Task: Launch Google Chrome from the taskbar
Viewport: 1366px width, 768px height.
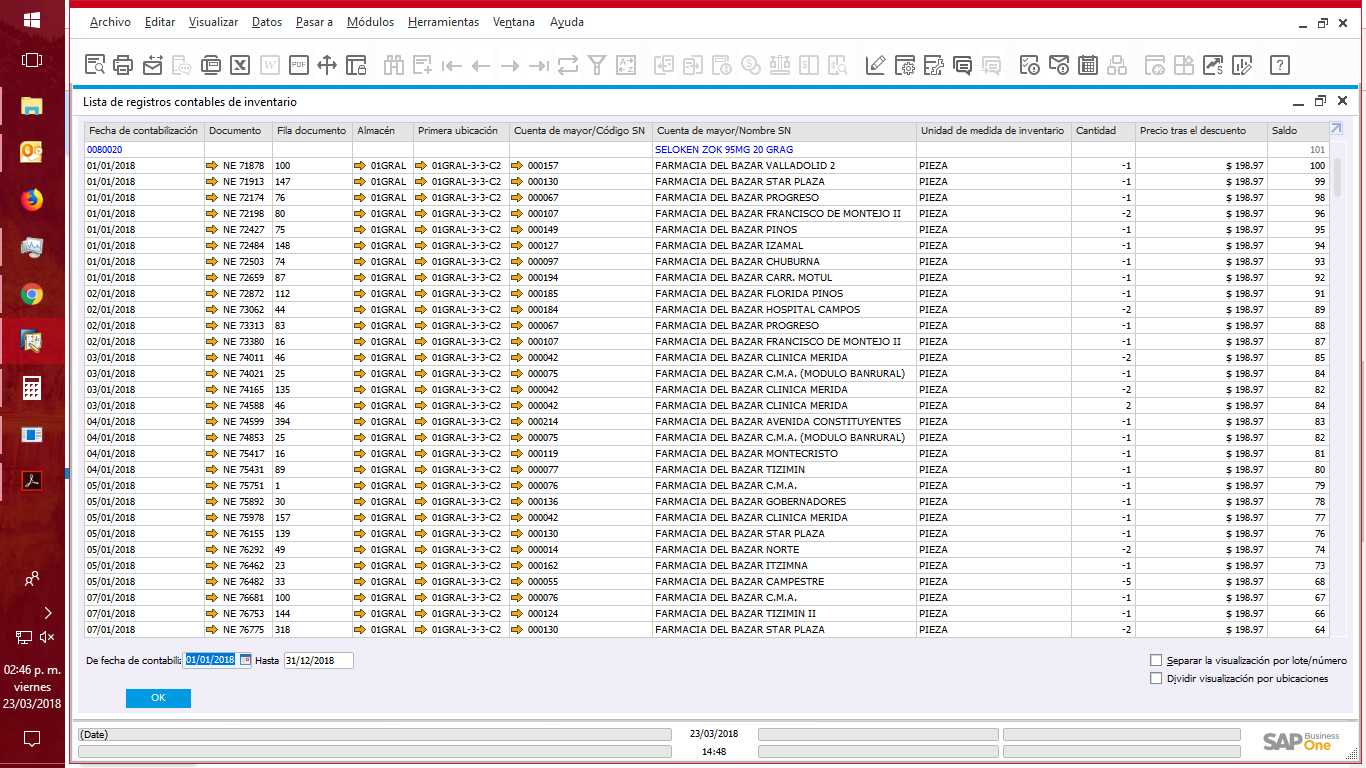Action: pos(32,294)
